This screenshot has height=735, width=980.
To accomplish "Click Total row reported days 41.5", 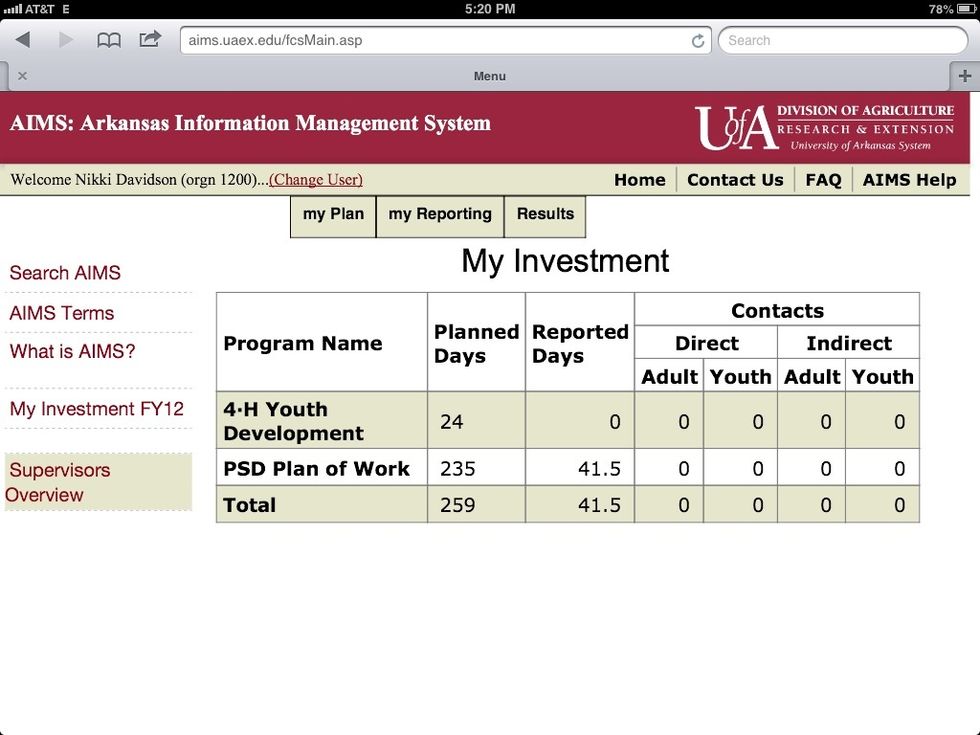I will click(x=599, y=505).
